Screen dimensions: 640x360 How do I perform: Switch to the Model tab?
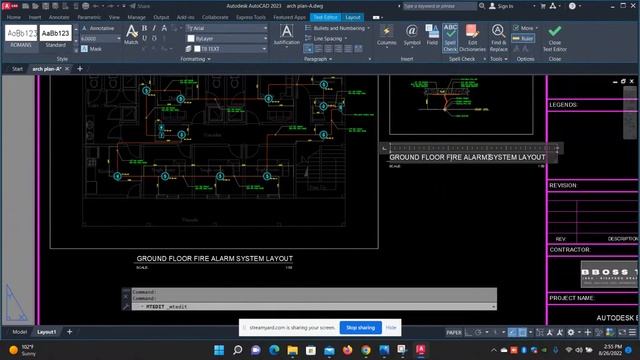click(20, 332)
